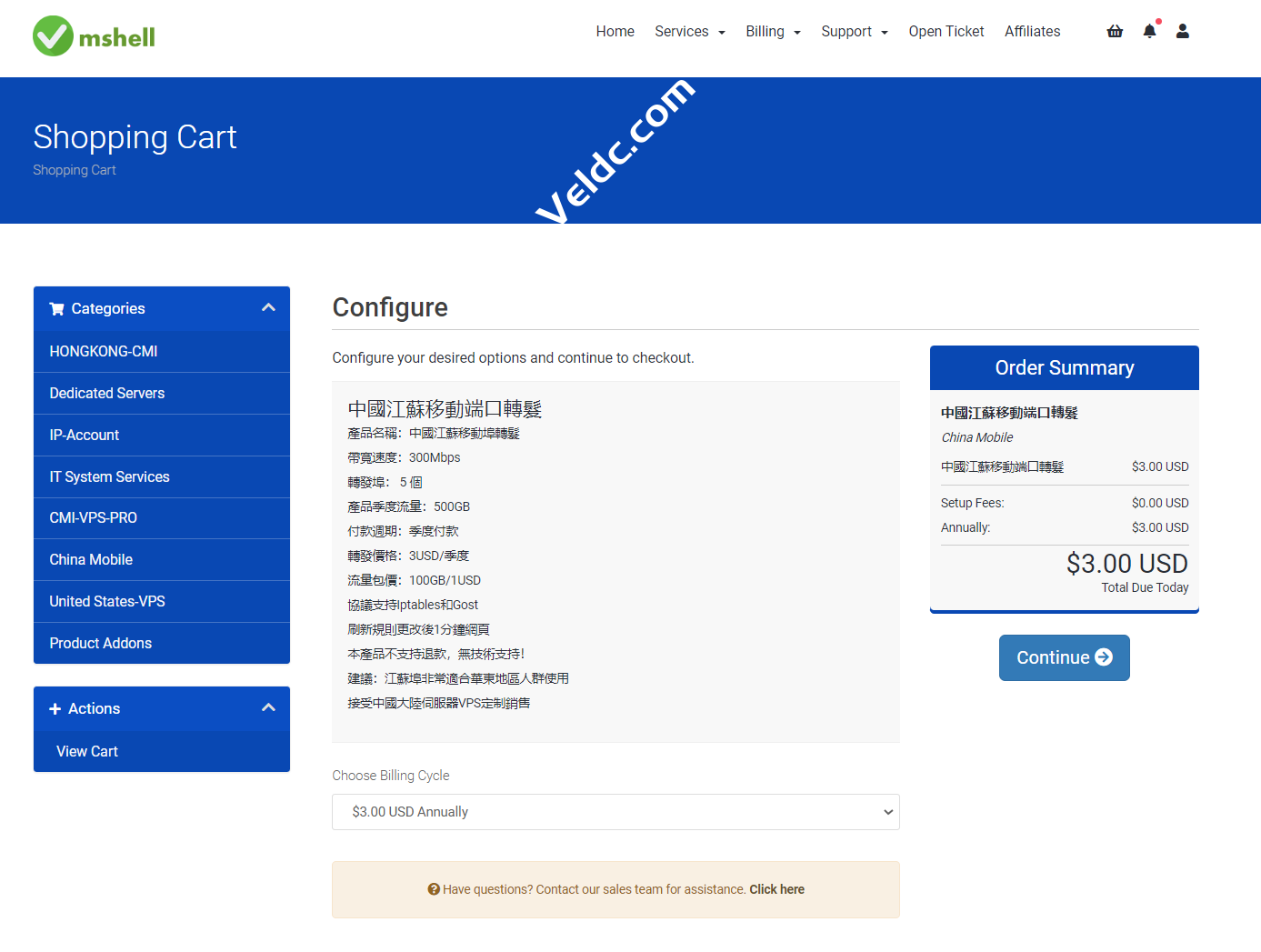The width and height of the screenshot is (1261, 952).
Task: Open the user account icon
Action: [1182, 32]
